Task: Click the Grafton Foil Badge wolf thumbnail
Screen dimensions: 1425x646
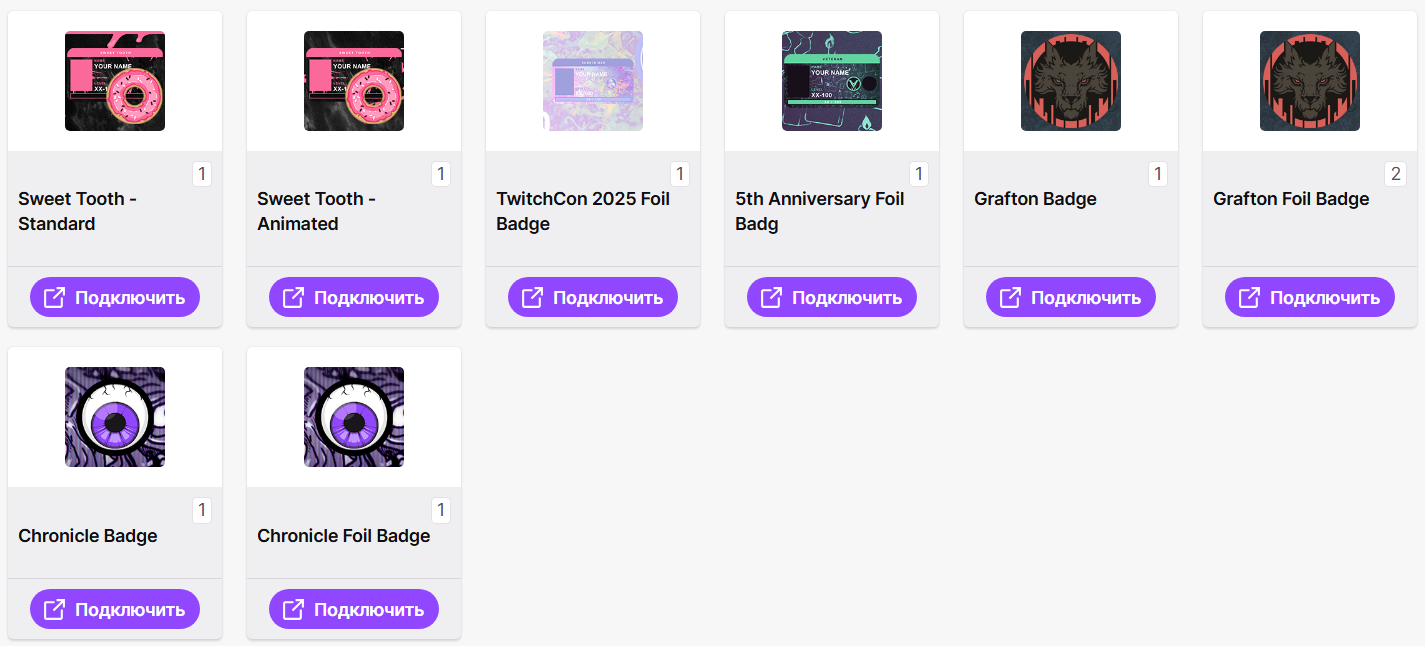Action: point(1310,81)
